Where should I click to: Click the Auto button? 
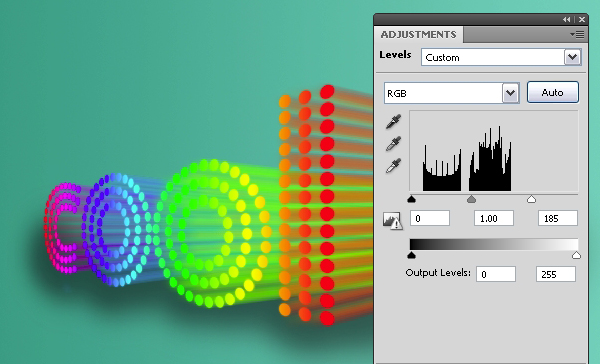click(553, 92)
